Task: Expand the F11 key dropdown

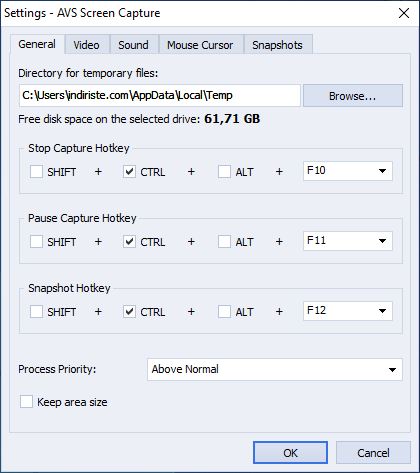Action: (348, 241)
